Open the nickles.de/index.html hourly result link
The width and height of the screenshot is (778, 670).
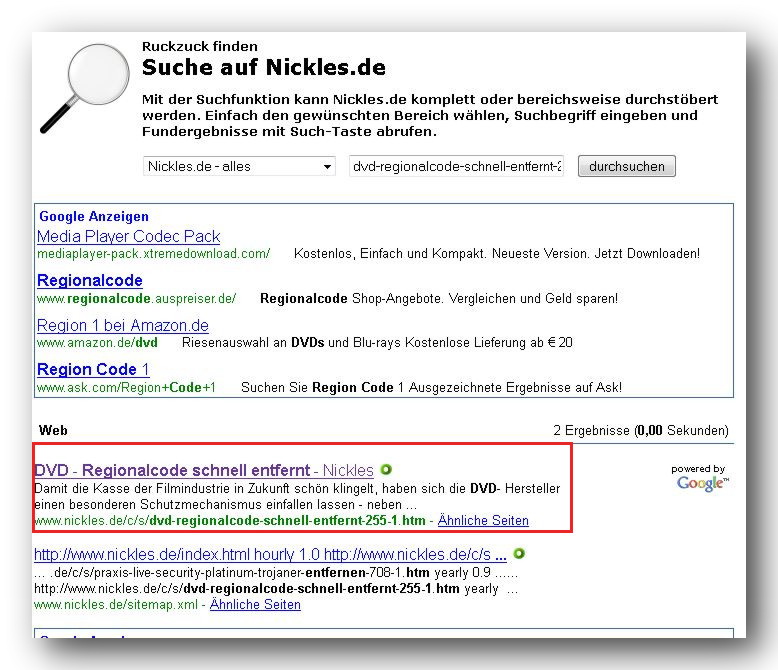click(270, 554)
